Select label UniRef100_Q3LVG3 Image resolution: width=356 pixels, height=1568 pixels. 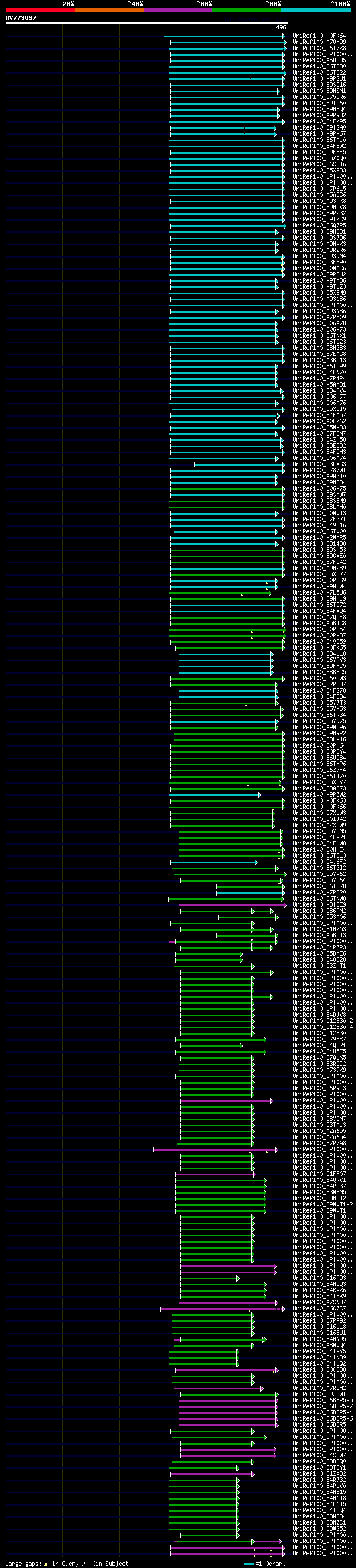[319, 464]
